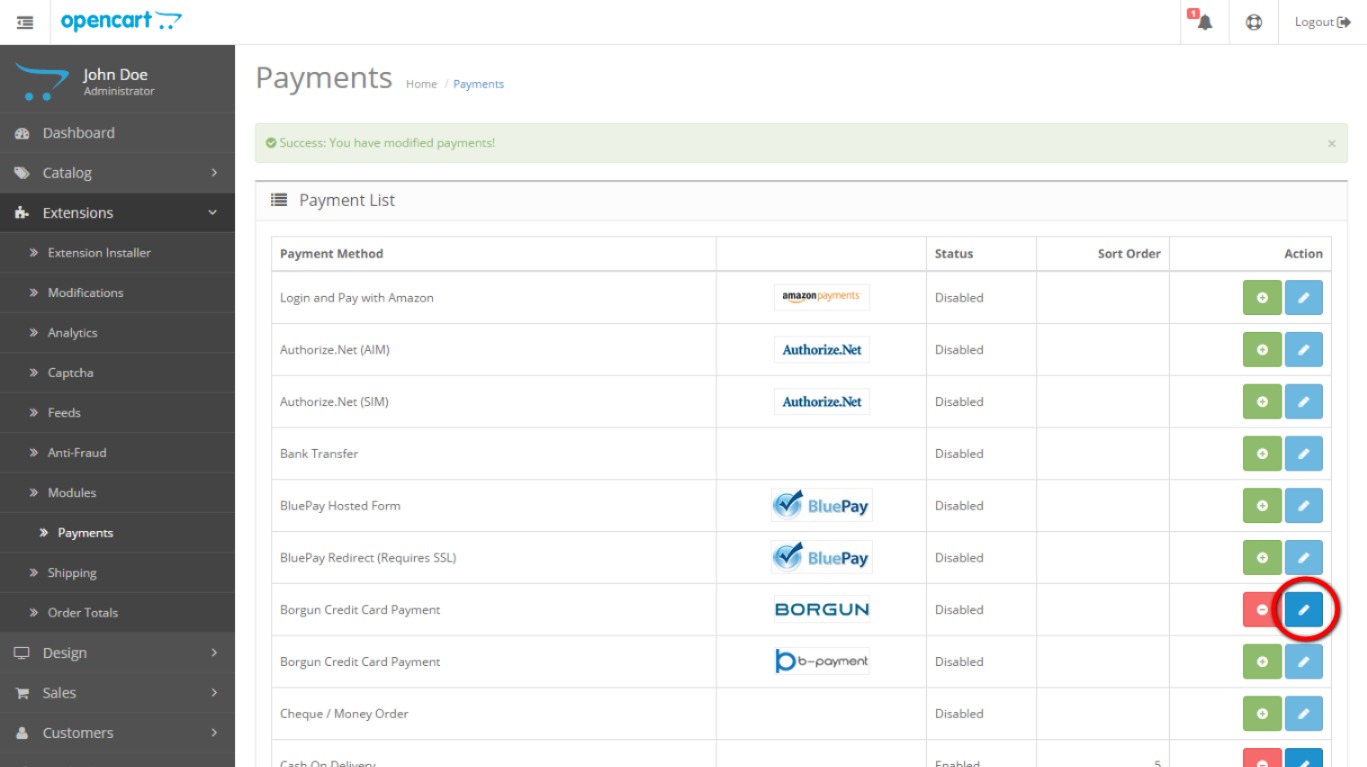Install Cheque / Money Order payment

click(1262, 714)
